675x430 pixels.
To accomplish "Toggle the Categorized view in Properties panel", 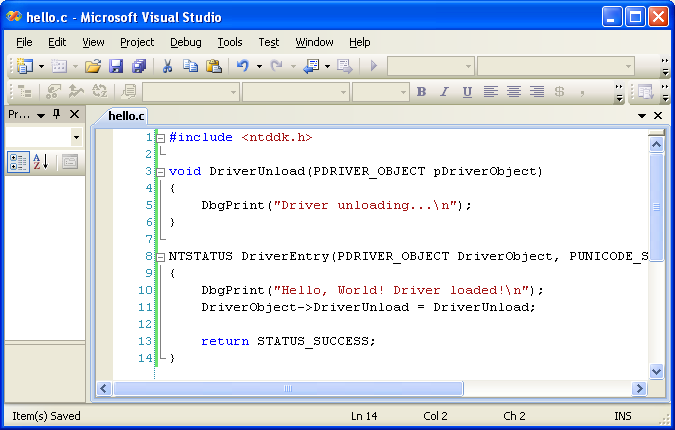I will click(18, 162).
